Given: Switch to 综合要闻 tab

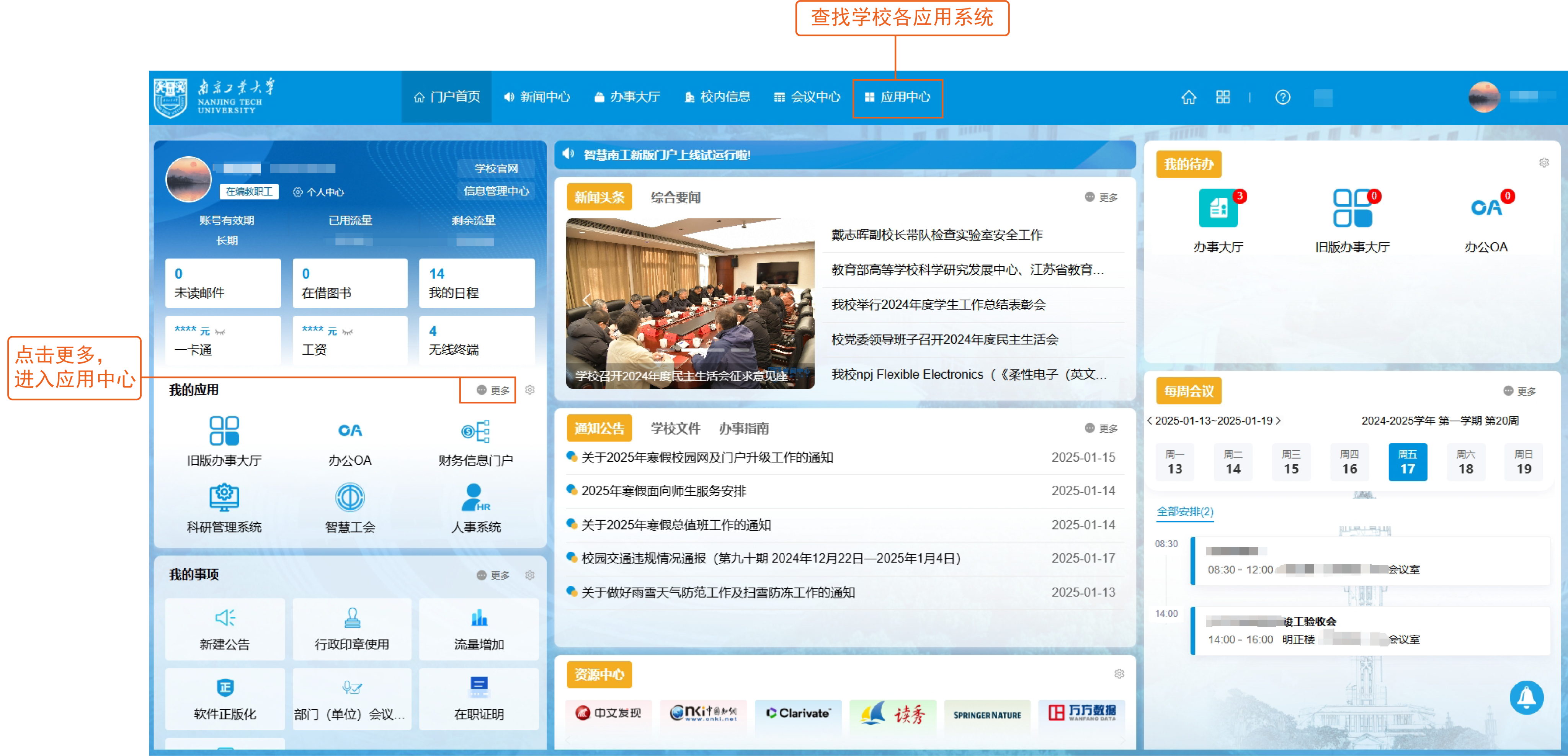Looking at the screenshot, I should pyautogui.click(x=676, y=198).
